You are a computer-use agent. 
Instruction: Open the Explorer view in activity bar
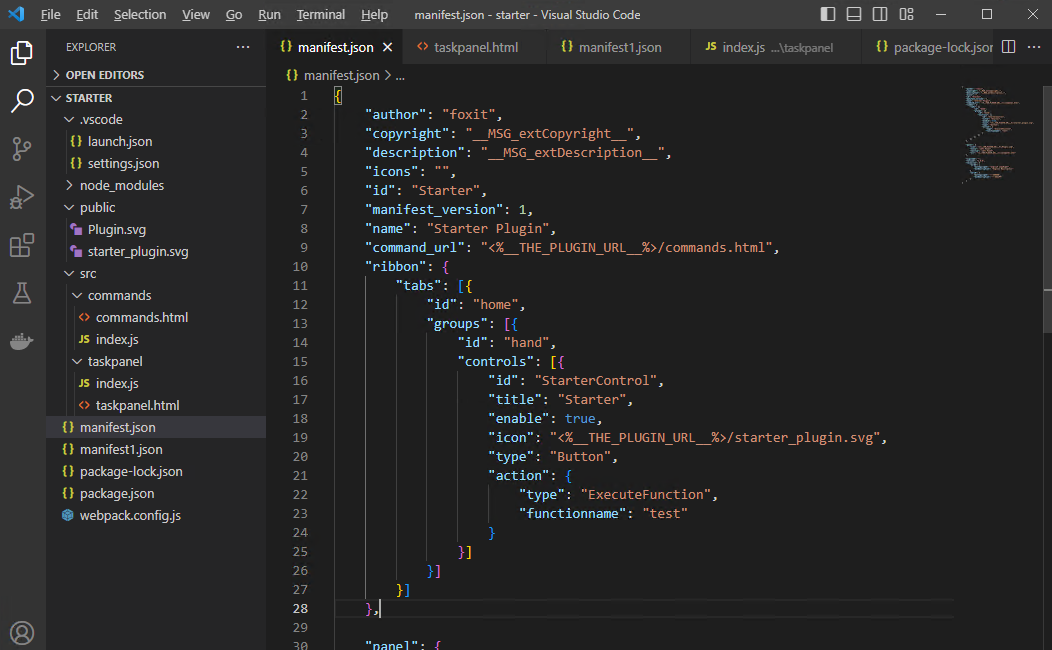tap(21, 53)
